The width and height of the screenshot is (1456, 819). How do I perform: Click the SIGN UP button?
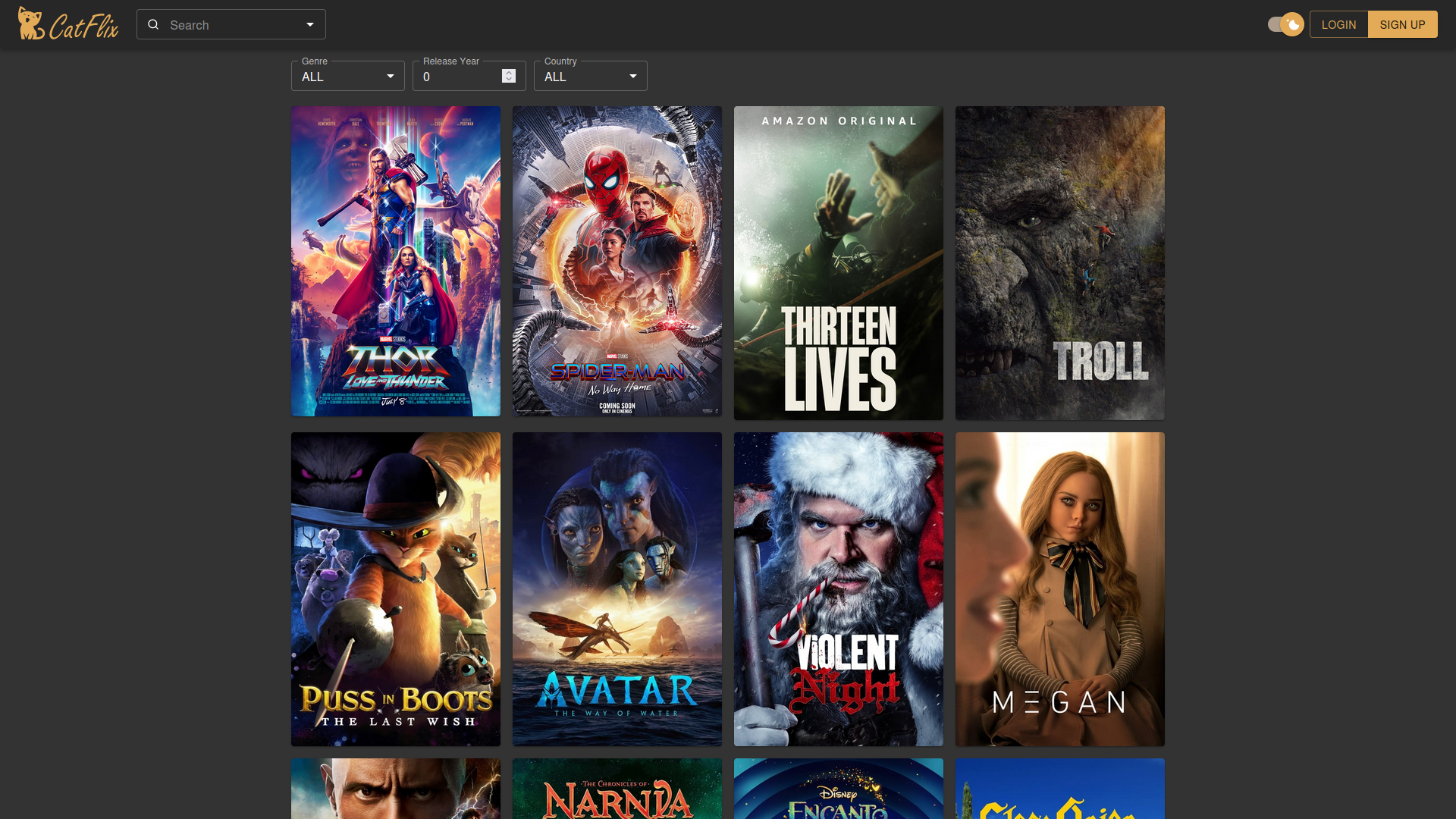tap(1402, 24)
